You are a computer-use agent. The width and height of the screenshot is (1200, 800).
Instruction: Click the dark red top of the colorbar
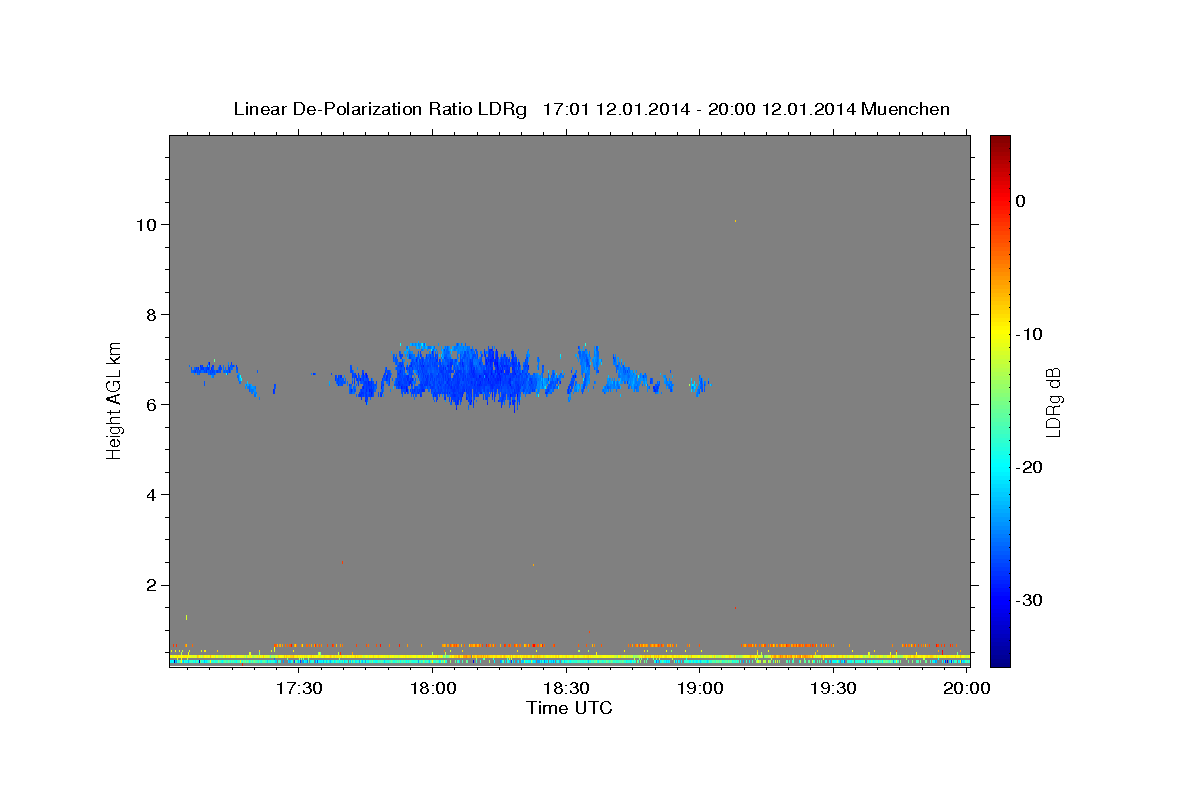[x=1000, y=145]
